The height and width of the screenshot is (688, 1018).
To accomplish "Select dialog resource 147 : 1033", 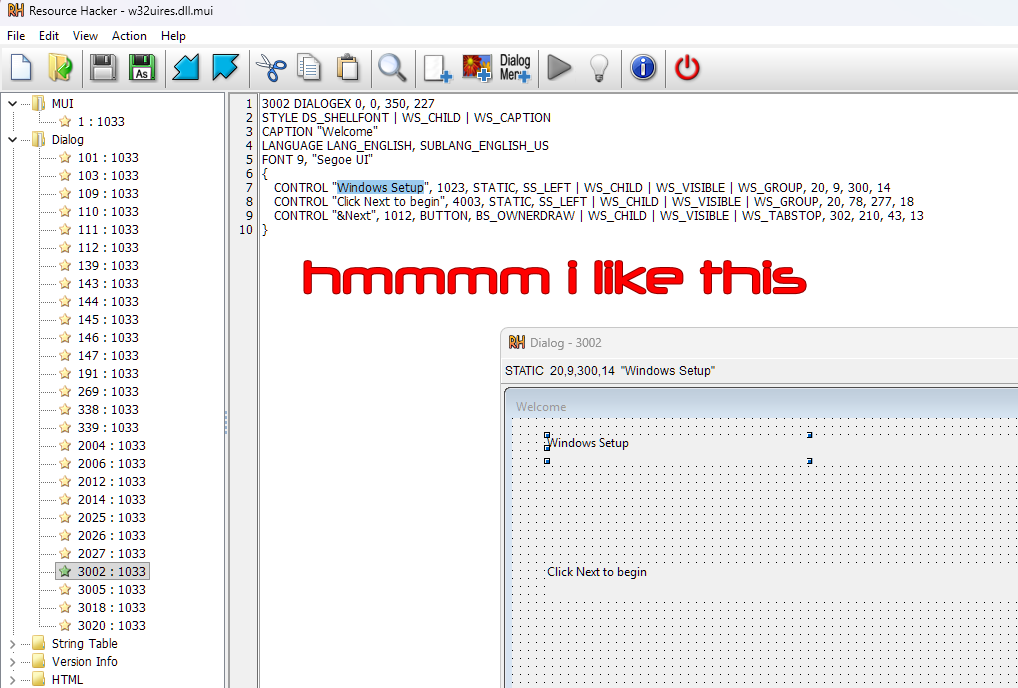I will tap(108, 356).
